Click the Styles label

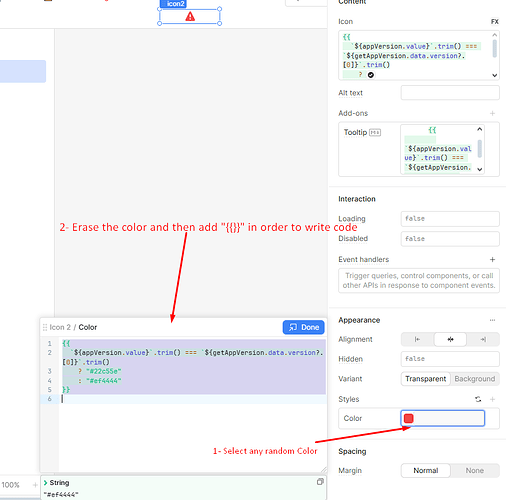(x=349, y=399)
